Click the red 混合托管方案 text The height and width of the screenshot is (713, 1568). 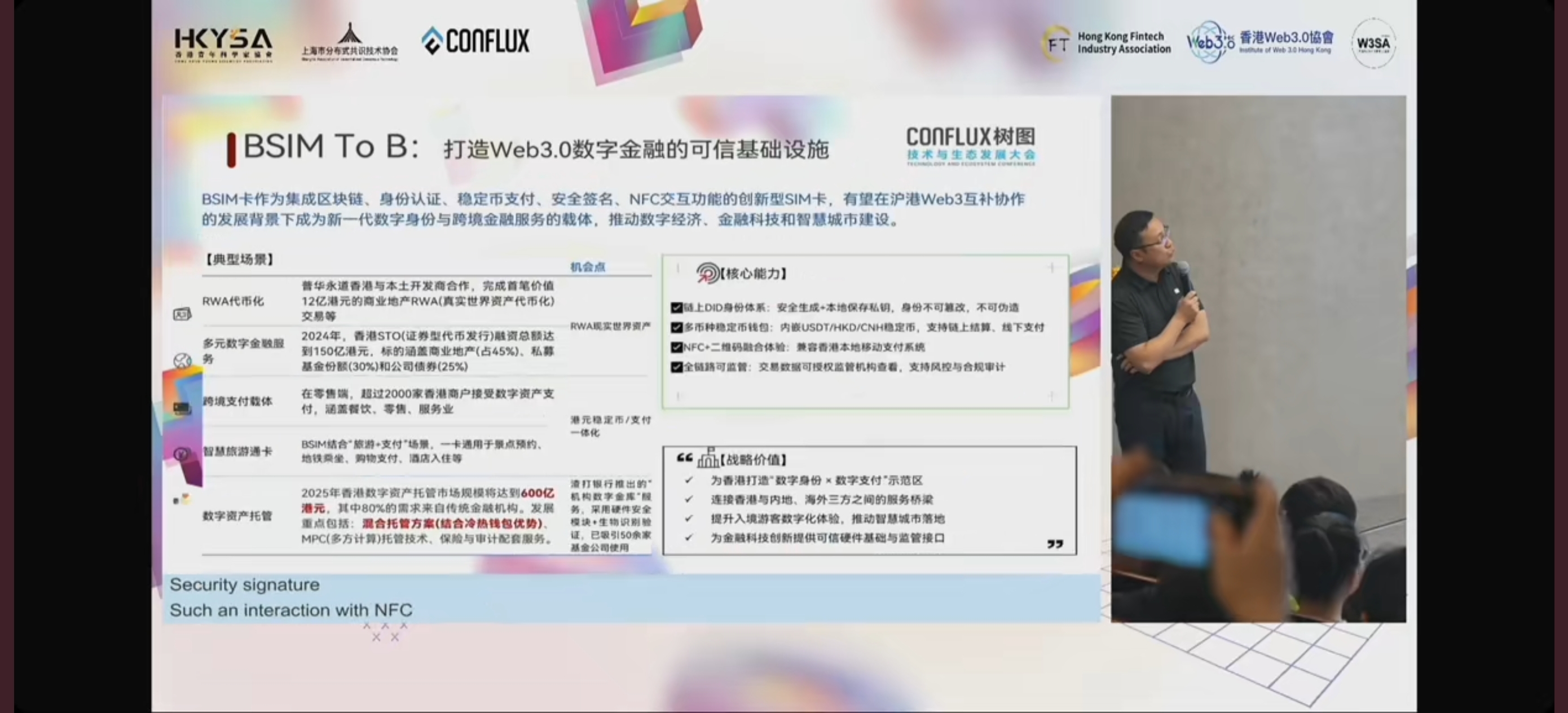(452, 523)
